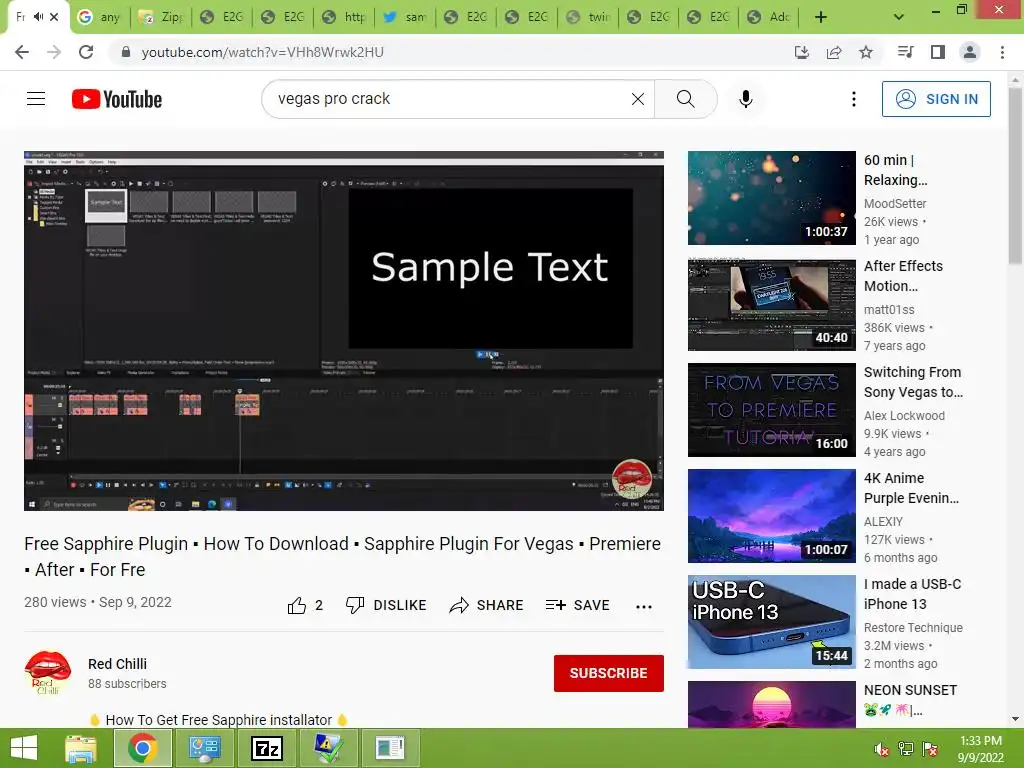Open Windows Start menu

24,748
